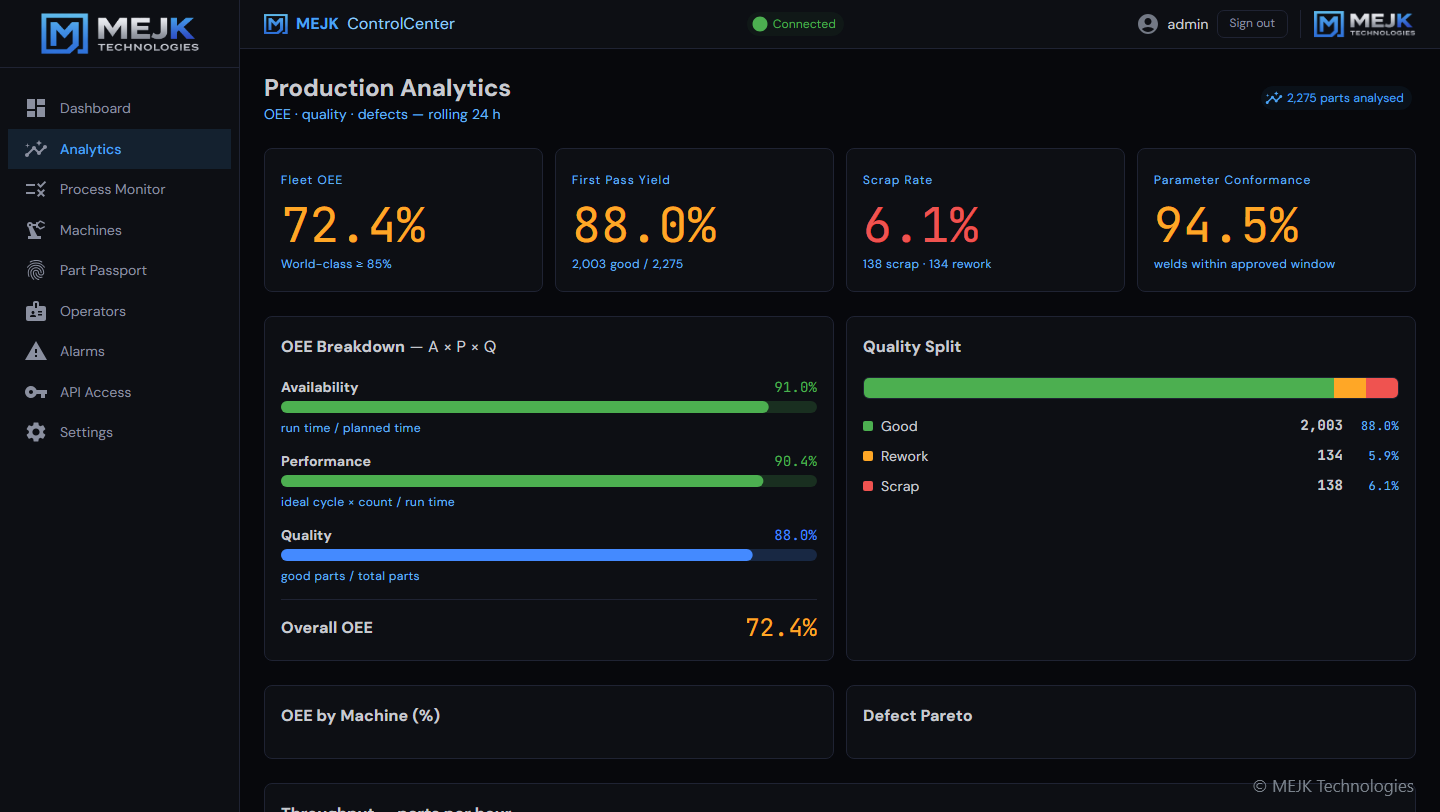Image resolution: width=1440 pixels, height=812 pixels.
Task: Click the Process Monitor checklist icon
Action: pos(36,189)
